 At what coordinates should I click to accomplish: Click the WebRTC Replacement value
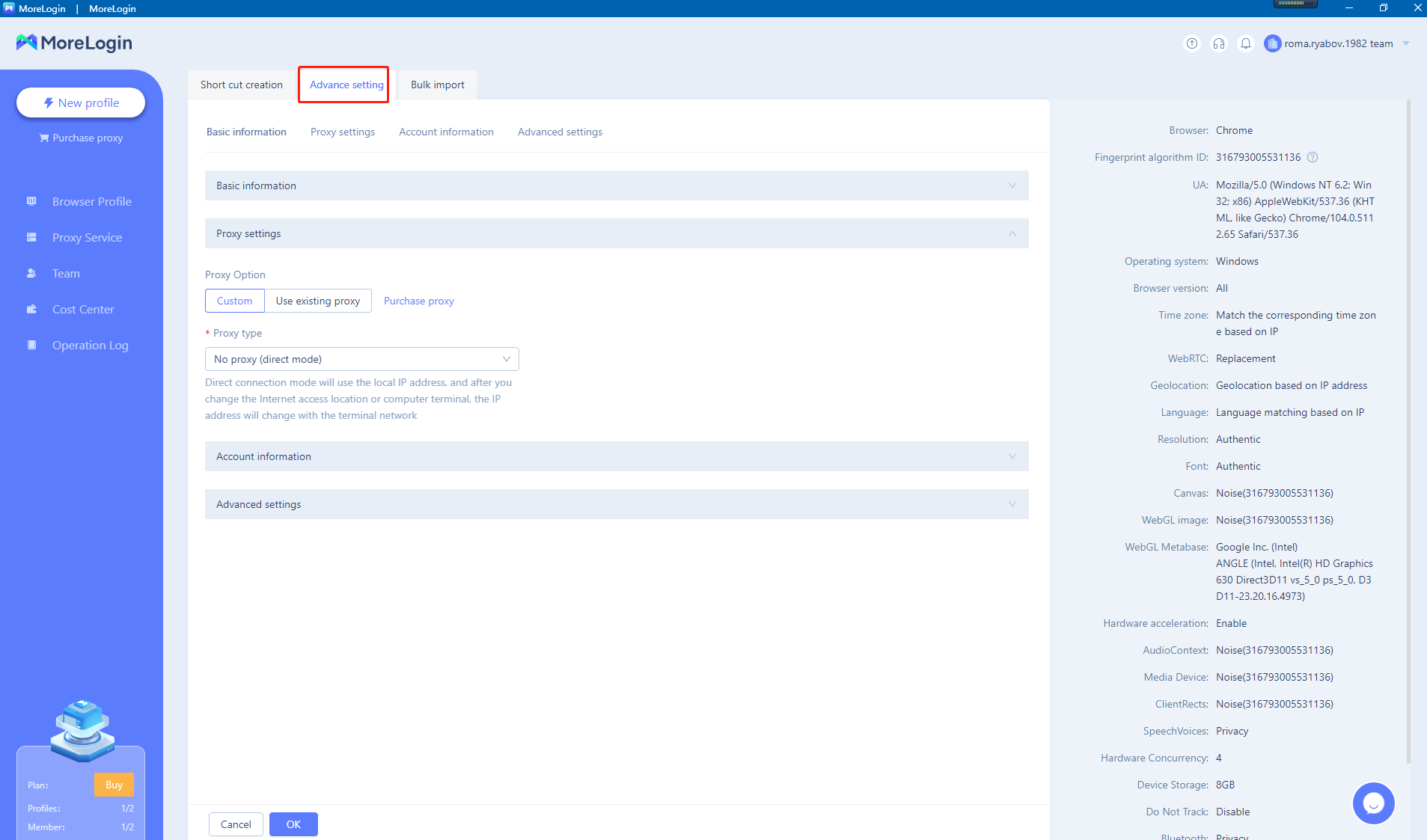pos(1245,358)
